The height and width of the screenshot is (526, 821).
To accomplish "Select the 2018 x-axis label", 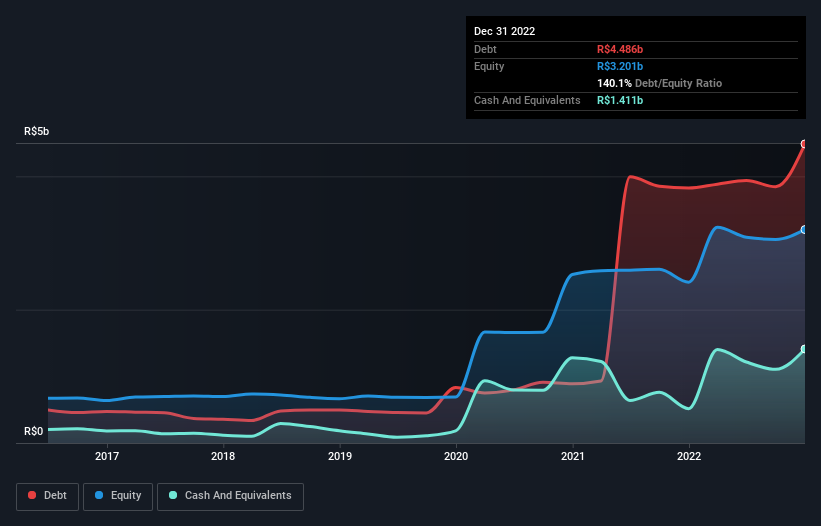I will tap(223, 456).
